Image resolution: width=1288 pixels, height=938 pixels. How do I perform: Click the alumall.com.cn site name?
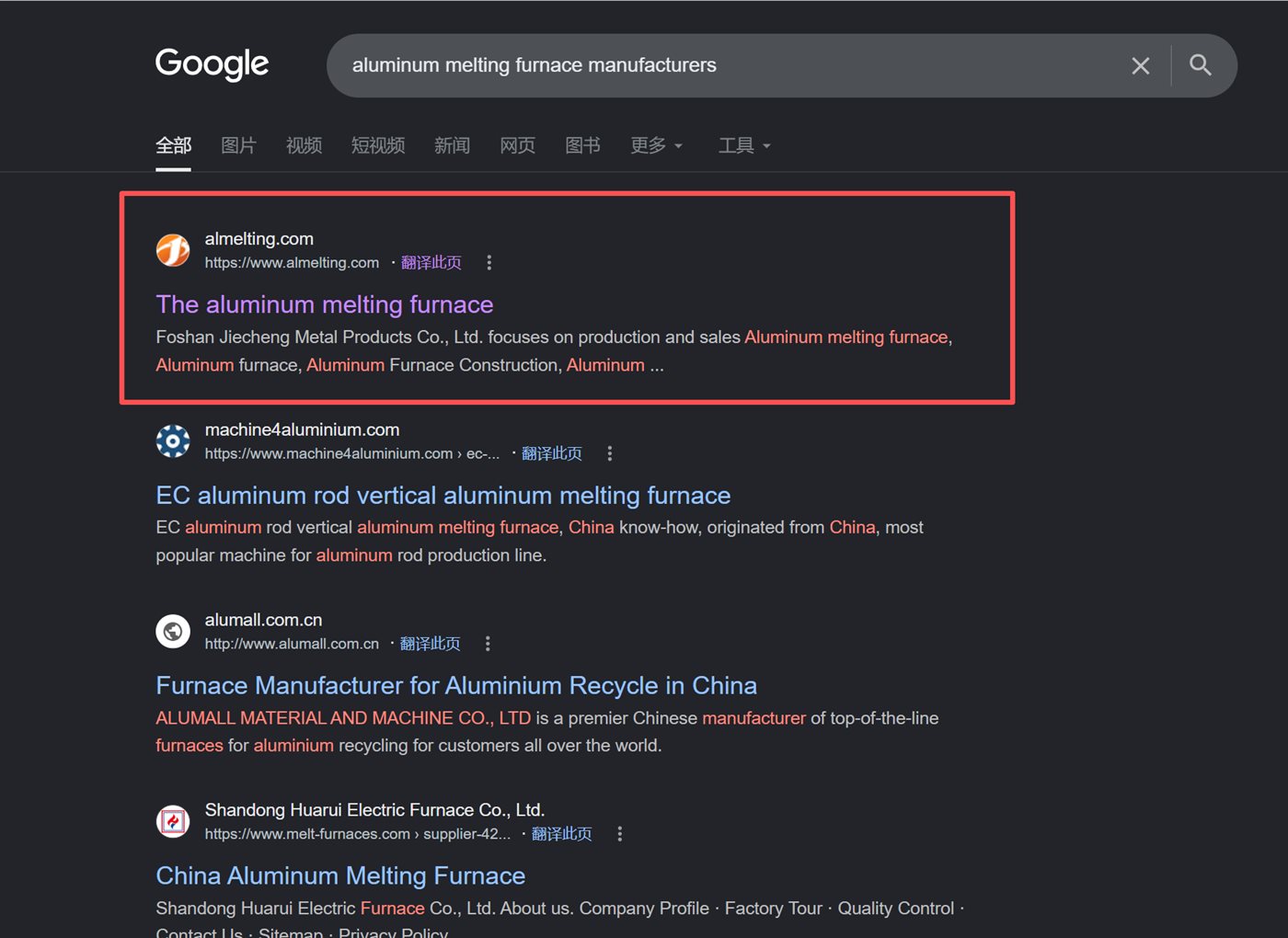click(x=263, y=620)
